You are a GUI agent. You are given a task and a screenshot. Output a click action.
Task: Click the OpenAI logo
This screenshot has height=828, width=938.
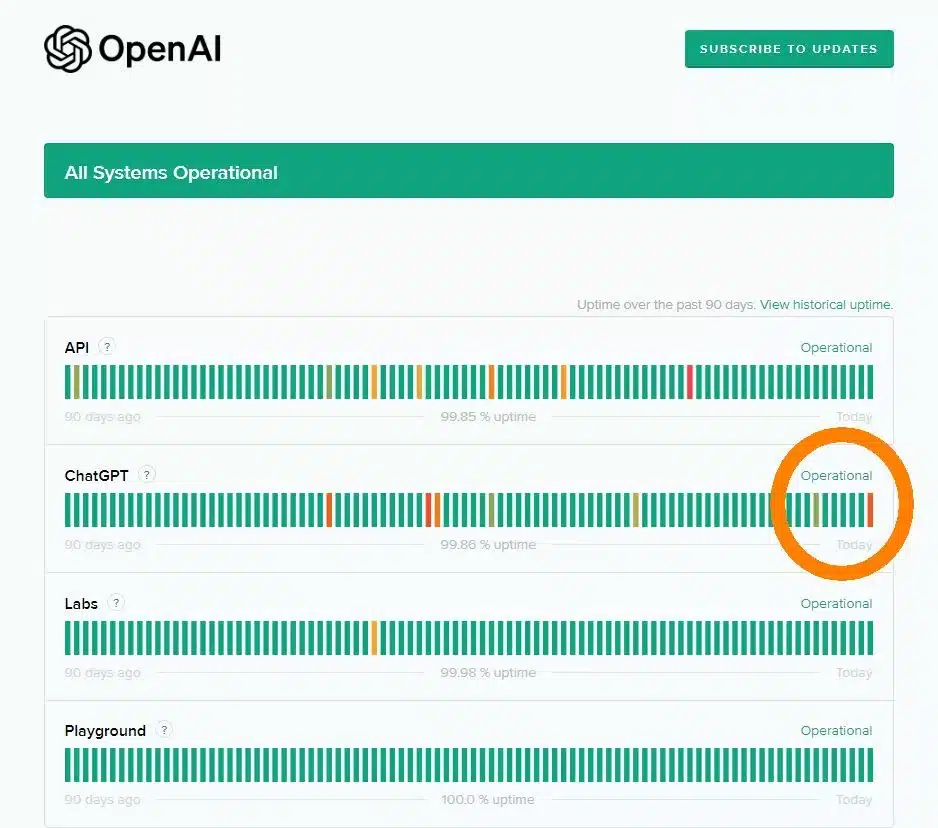pos(132,48)
